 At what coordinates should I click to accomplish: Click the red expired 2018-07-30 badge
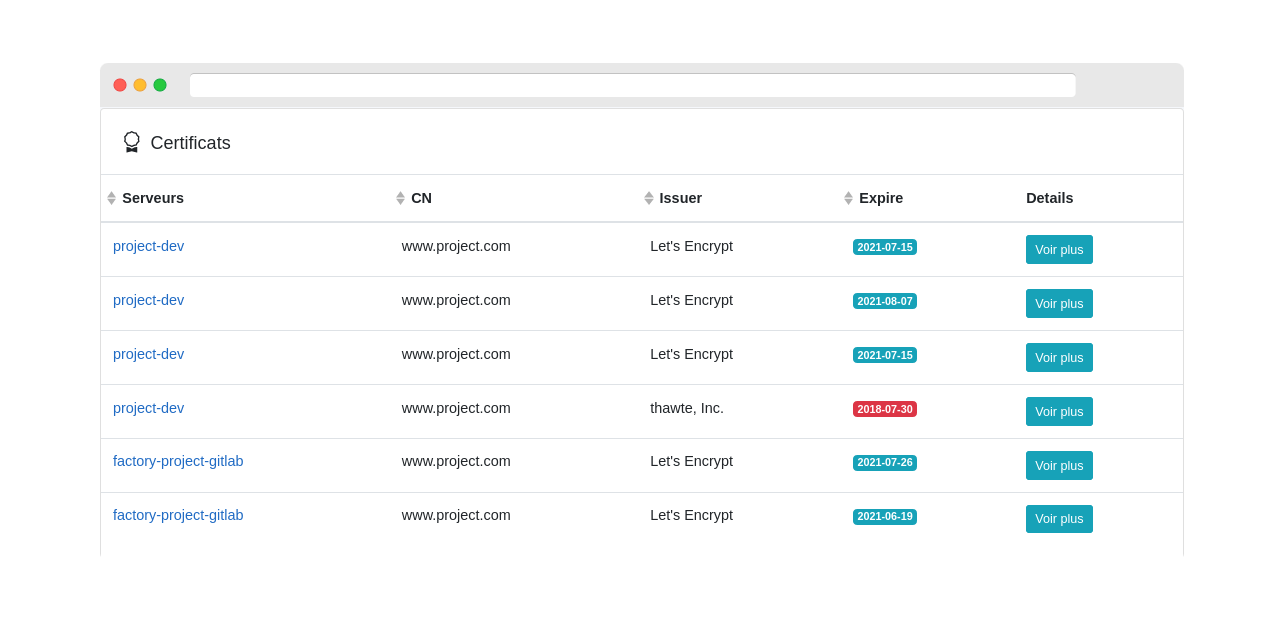pyautogui.click(x=885, y=409)
